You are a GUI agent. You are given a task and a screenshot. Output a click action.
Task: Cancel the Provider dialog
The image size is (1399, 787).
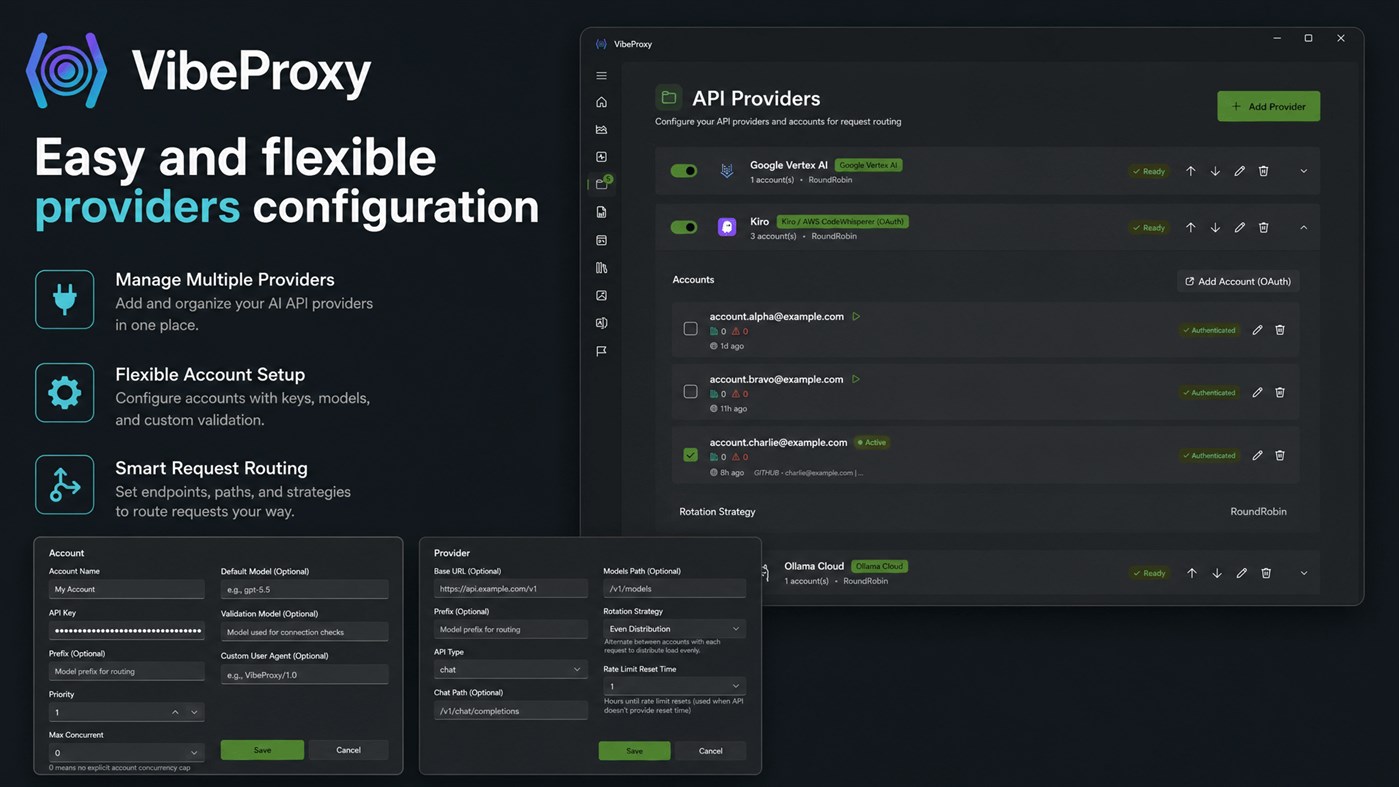point(710,751)
